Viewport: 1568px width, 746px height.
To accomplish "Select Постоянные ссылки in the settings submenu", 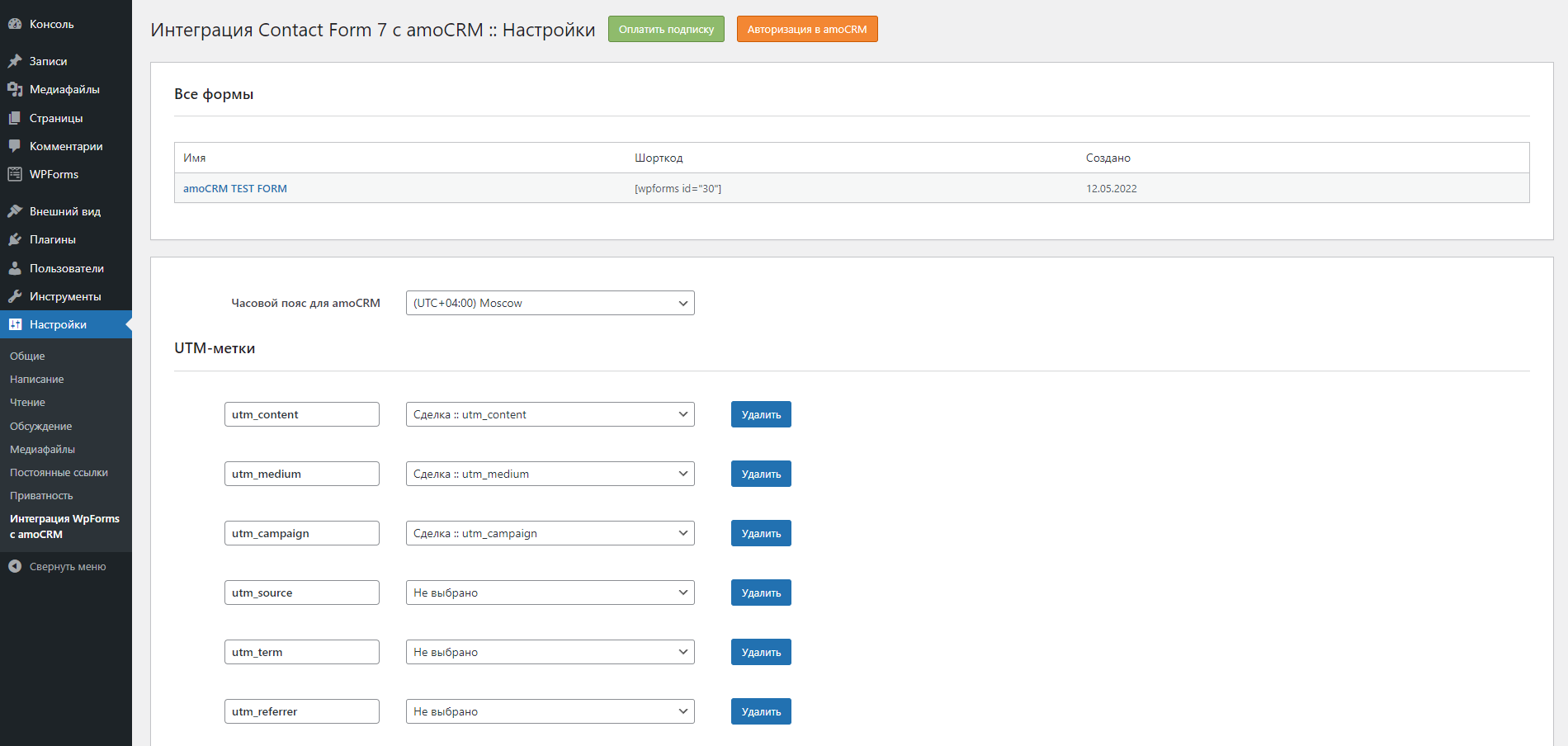I will tap(59, 473).
